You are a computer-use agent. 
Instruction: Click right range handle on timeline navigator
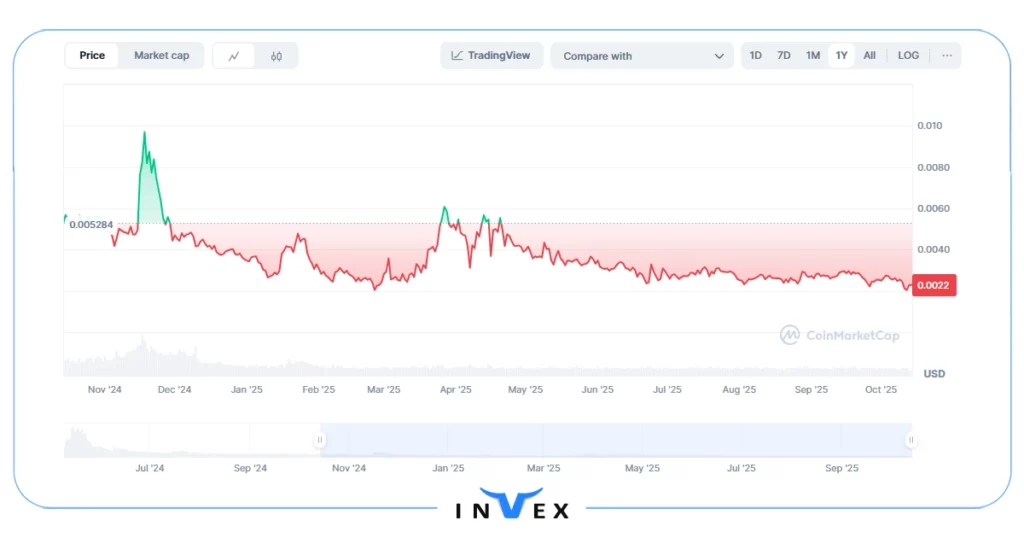(x=910, y=439)
